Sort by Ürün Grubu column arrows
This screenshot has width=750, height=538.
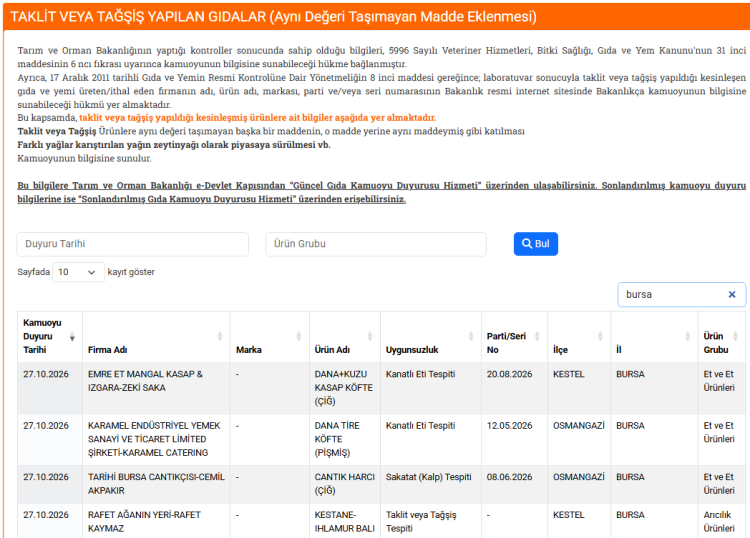pyautogui.click(x=736, y=336)
